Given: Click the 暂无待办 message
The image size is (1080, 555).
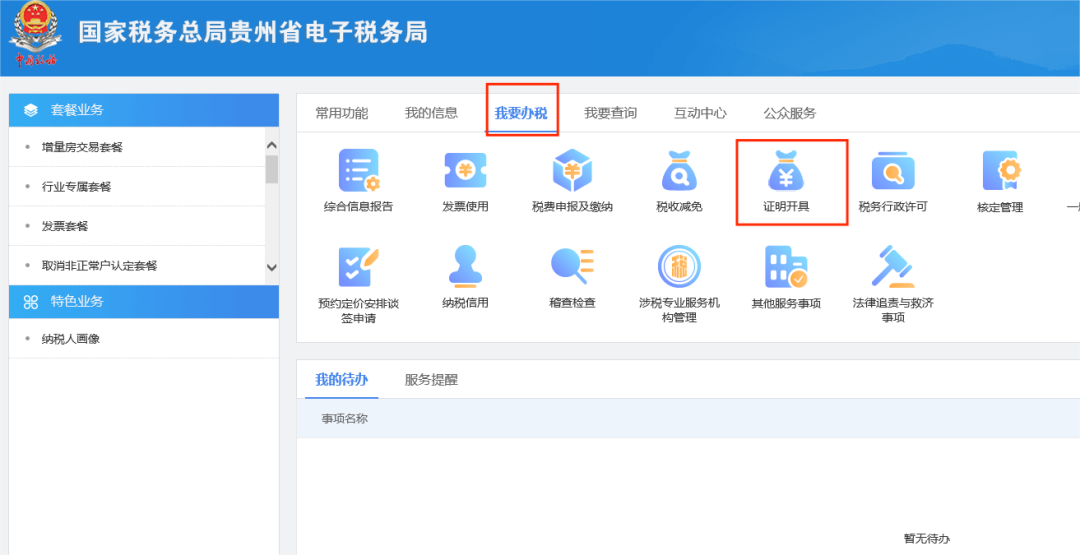Looking at the screenshot, I should click(926, 538).
